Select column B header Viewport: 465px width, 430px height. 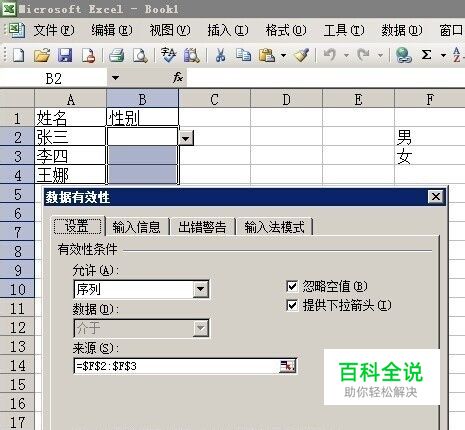(142, 99)
